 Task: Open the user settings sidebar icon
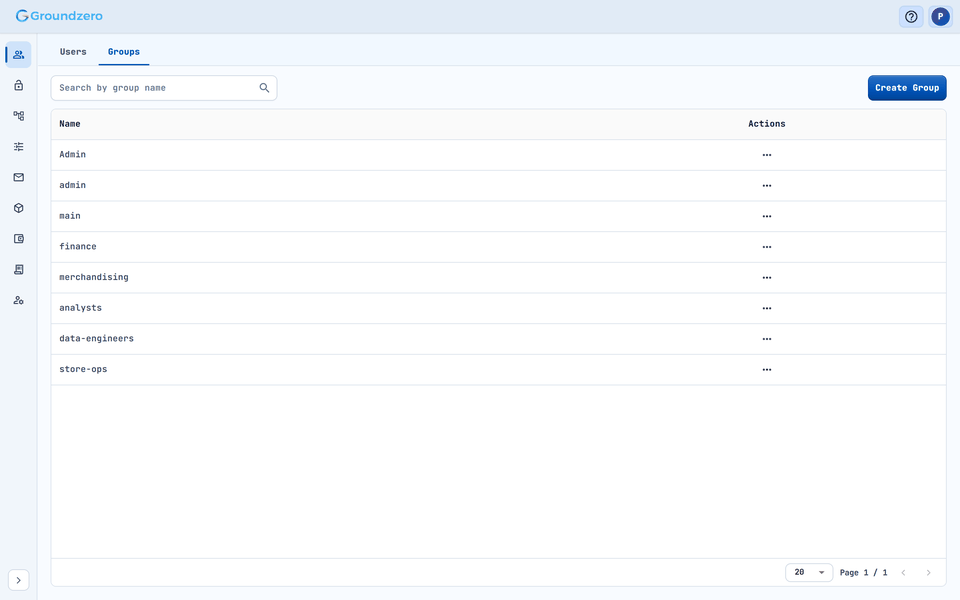click(x=18, y=300)
